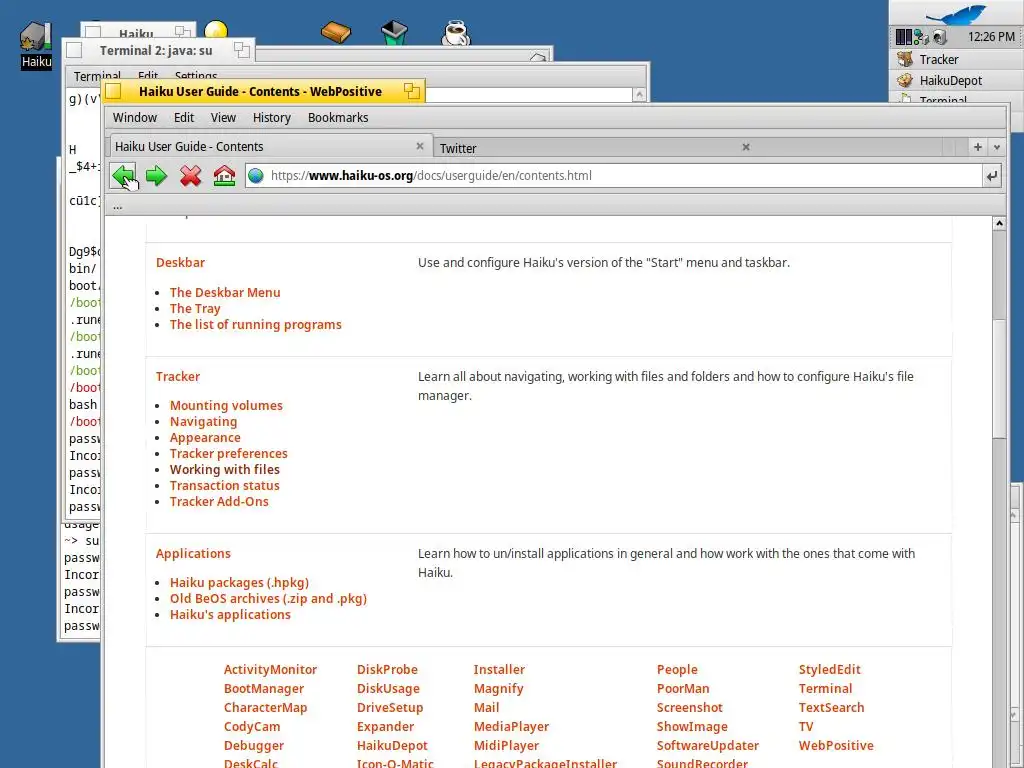
Task: Click the vertical scrollbar thumb in WebPositive
Action: click(x=999, y=379)
